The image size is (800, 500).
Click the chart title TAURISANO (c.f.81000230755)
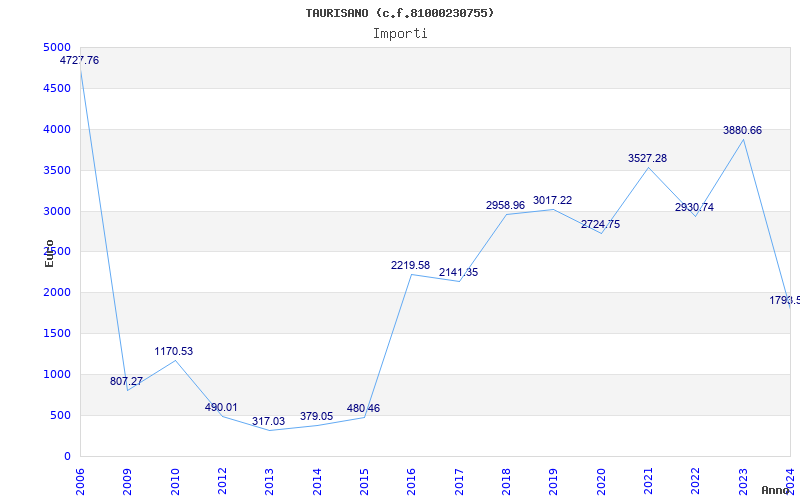pyautogui.click(x=400, y=13)
